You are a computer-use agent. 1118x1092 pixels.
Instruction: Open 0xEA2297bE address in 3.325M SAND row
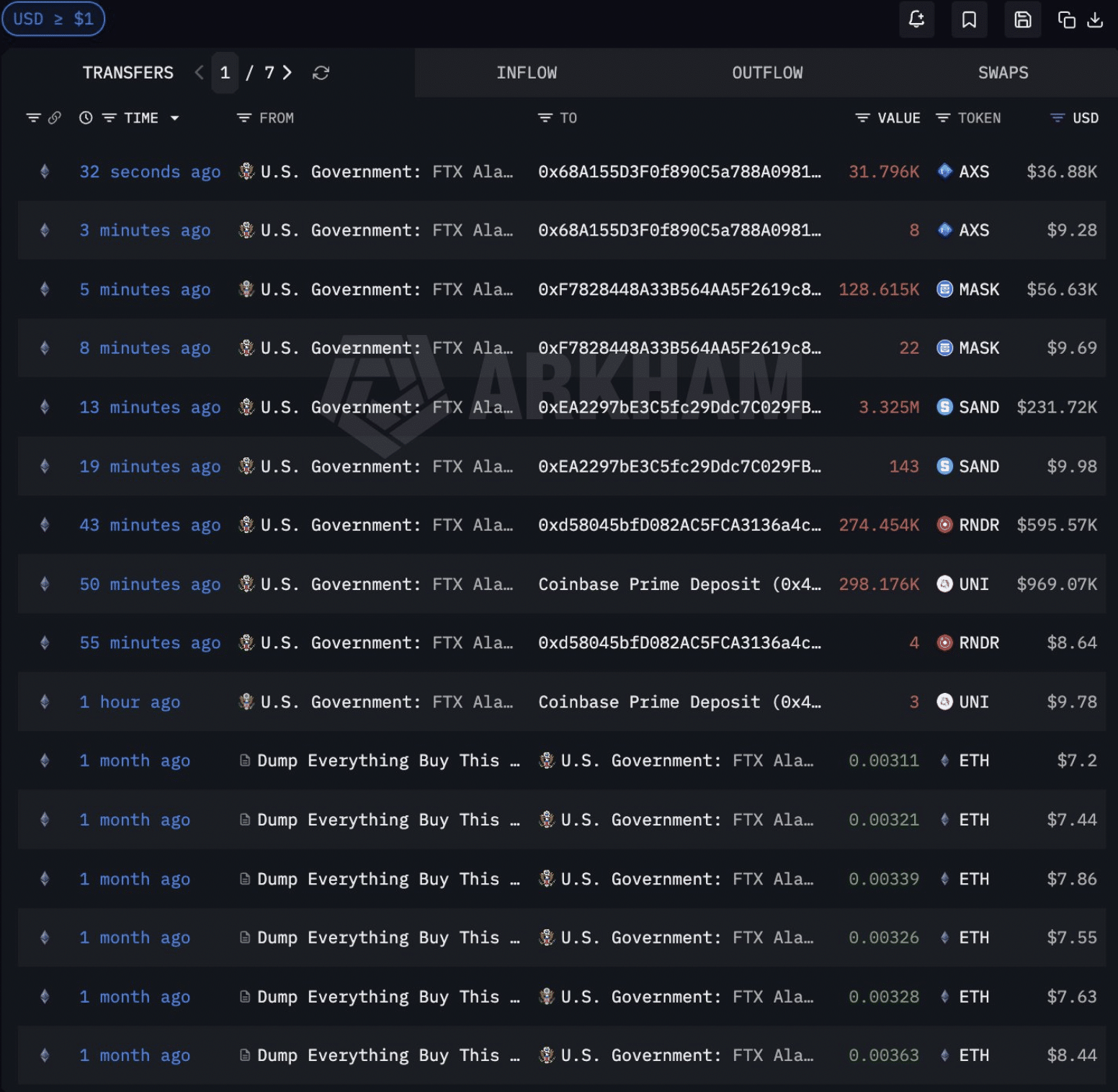[x=679, y=407]
